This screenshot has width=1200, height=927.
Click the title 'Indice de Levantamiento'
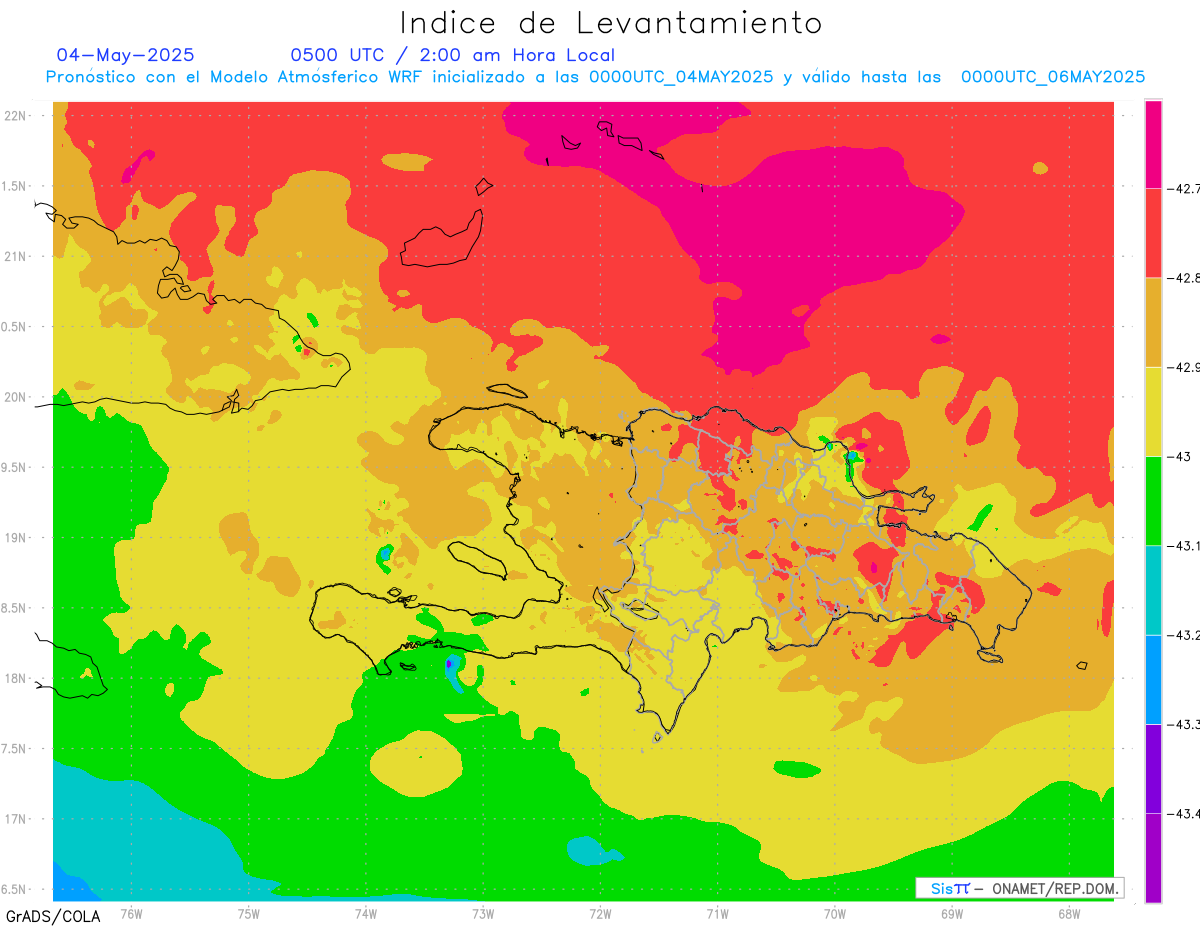pyautogui.click(x=611, y=22)
